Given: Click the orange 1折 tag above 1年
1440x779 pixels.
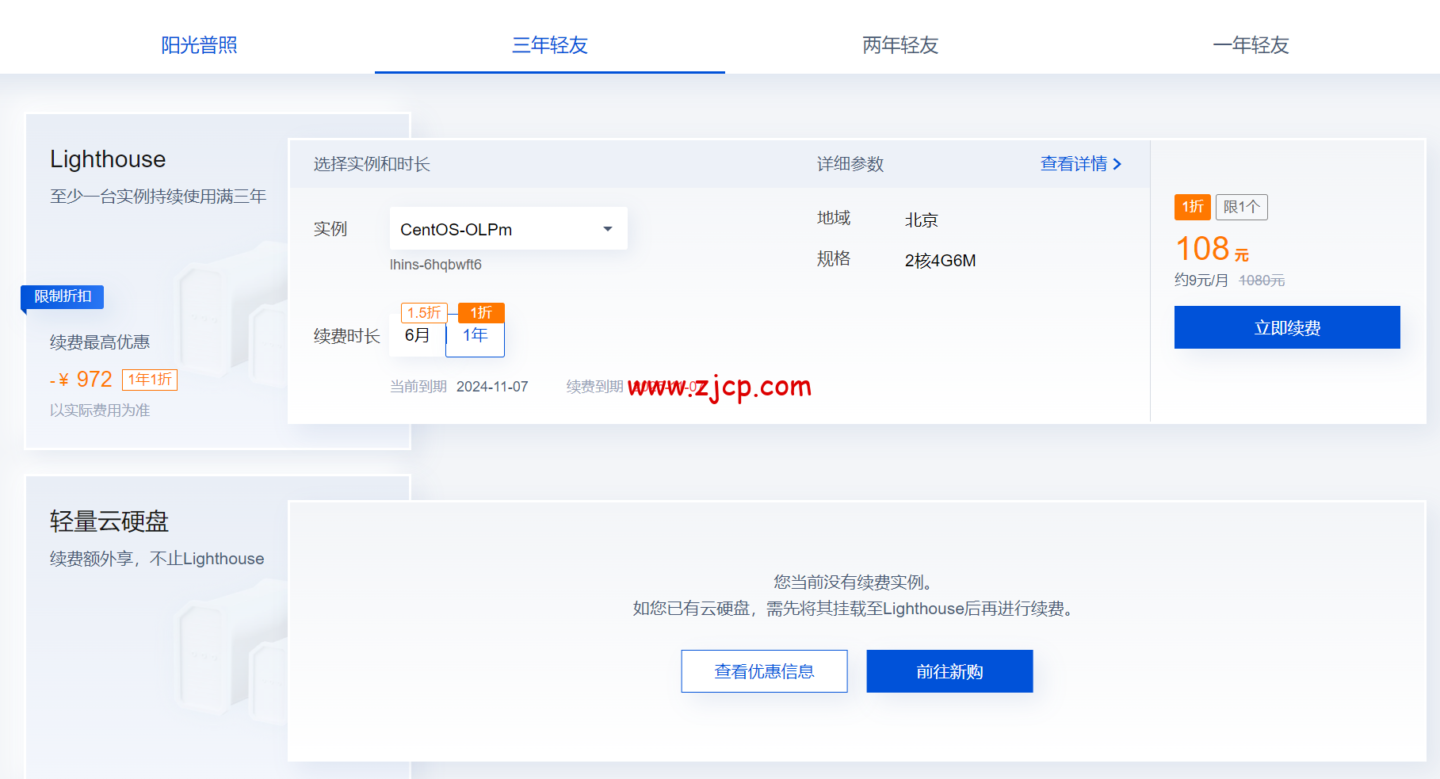Looking at the screenshot, I should click(481, 313).
